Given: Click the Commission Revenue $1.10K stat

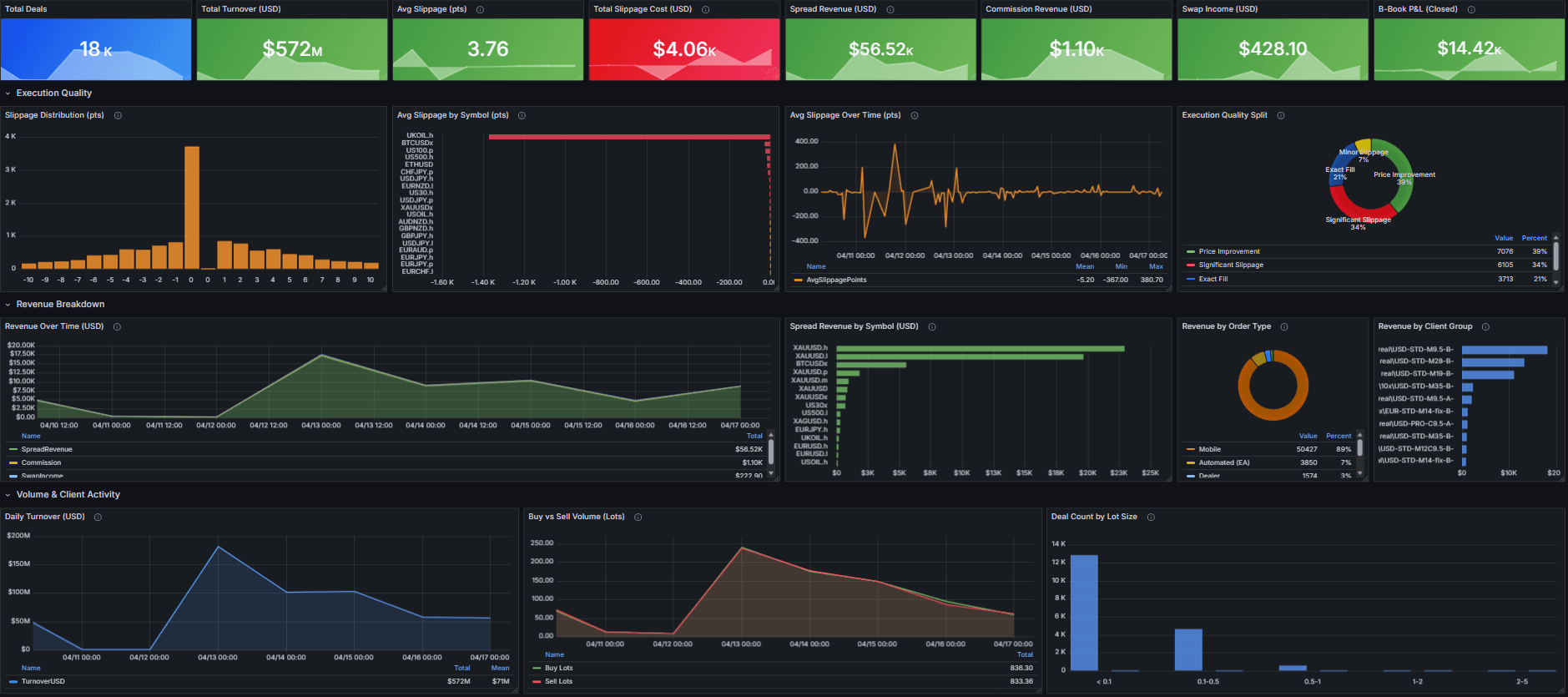Looking at the screenshot, I should (1076, 49).
